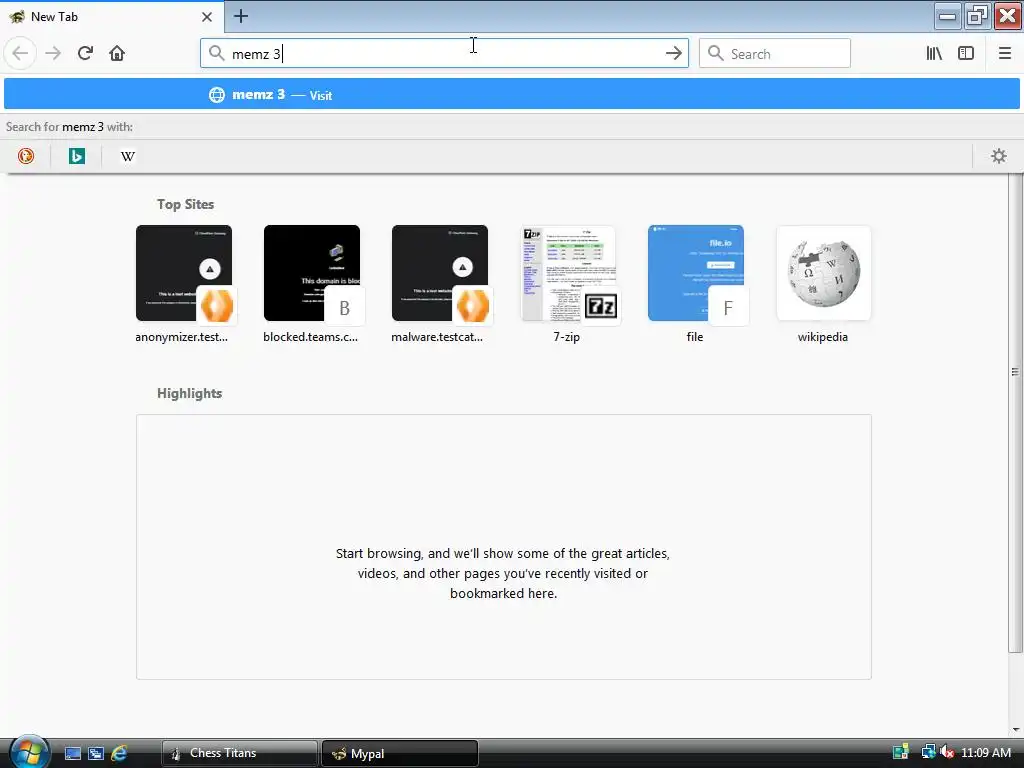Reload the current page
The width and height of the screenshot is (1024, 768).
pos(85,54)
